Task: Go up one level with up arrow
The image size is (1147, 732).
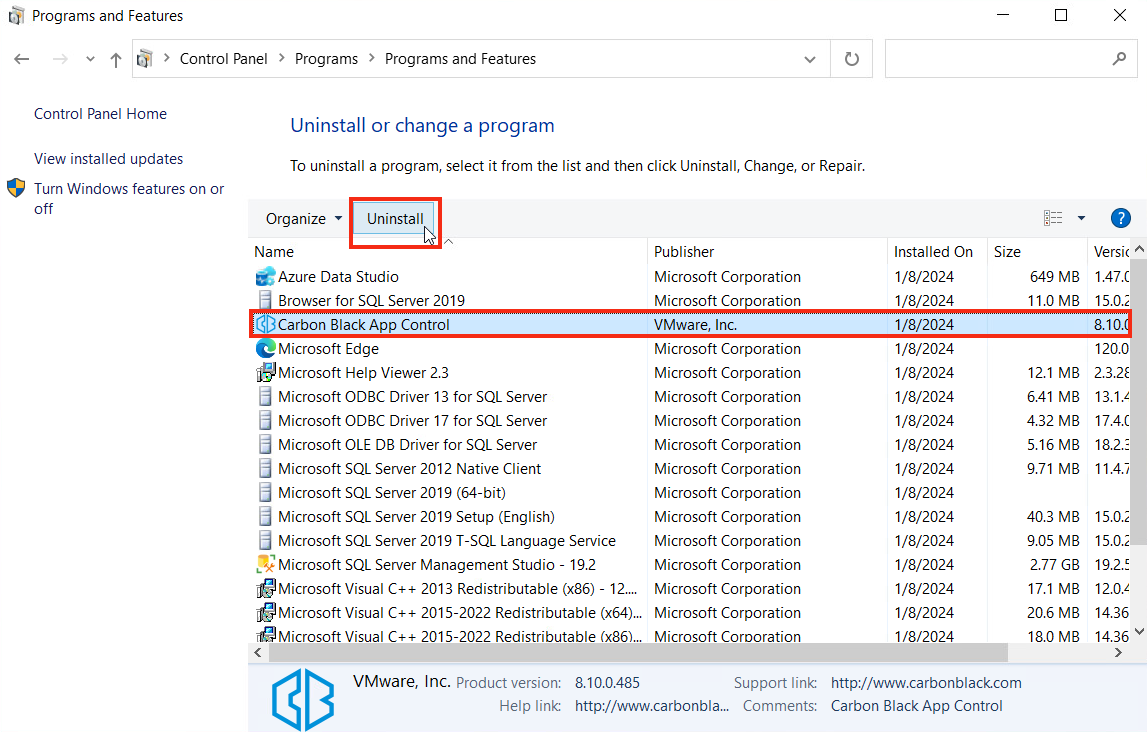Action: click(116, 59)
